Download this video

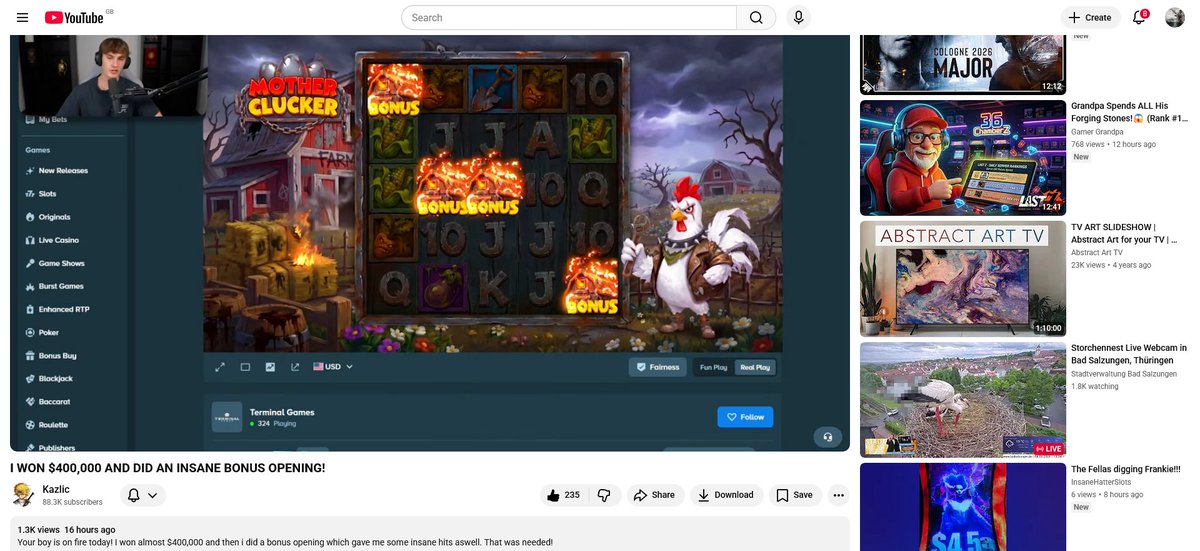[x=726, y=495]
